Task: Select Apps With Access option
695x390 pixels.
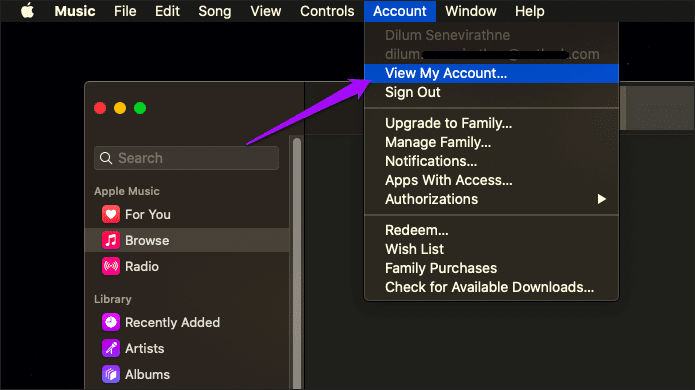Action: 491,180
